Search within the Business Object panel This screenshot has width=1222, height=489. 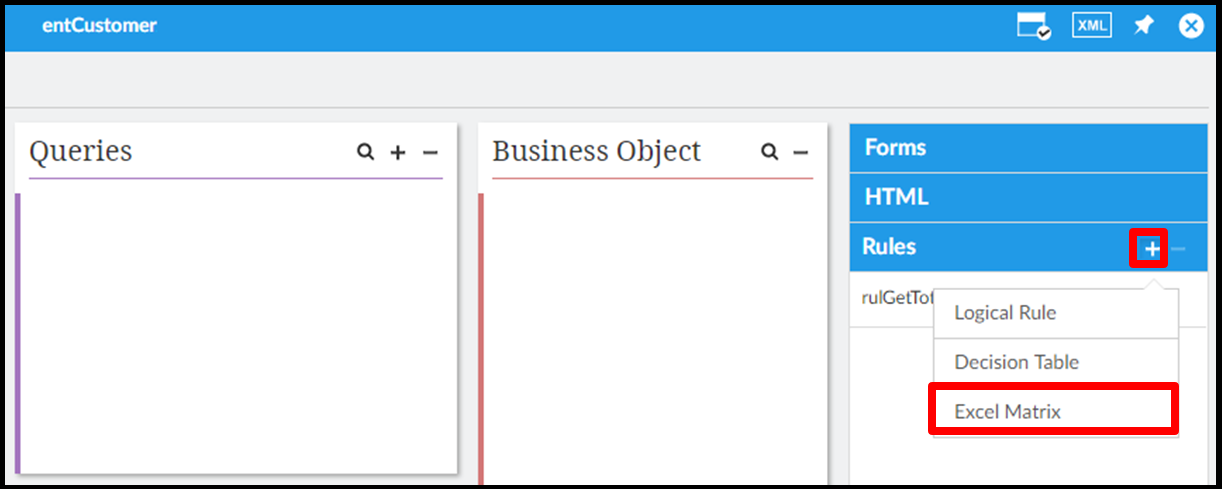(769, 152)
